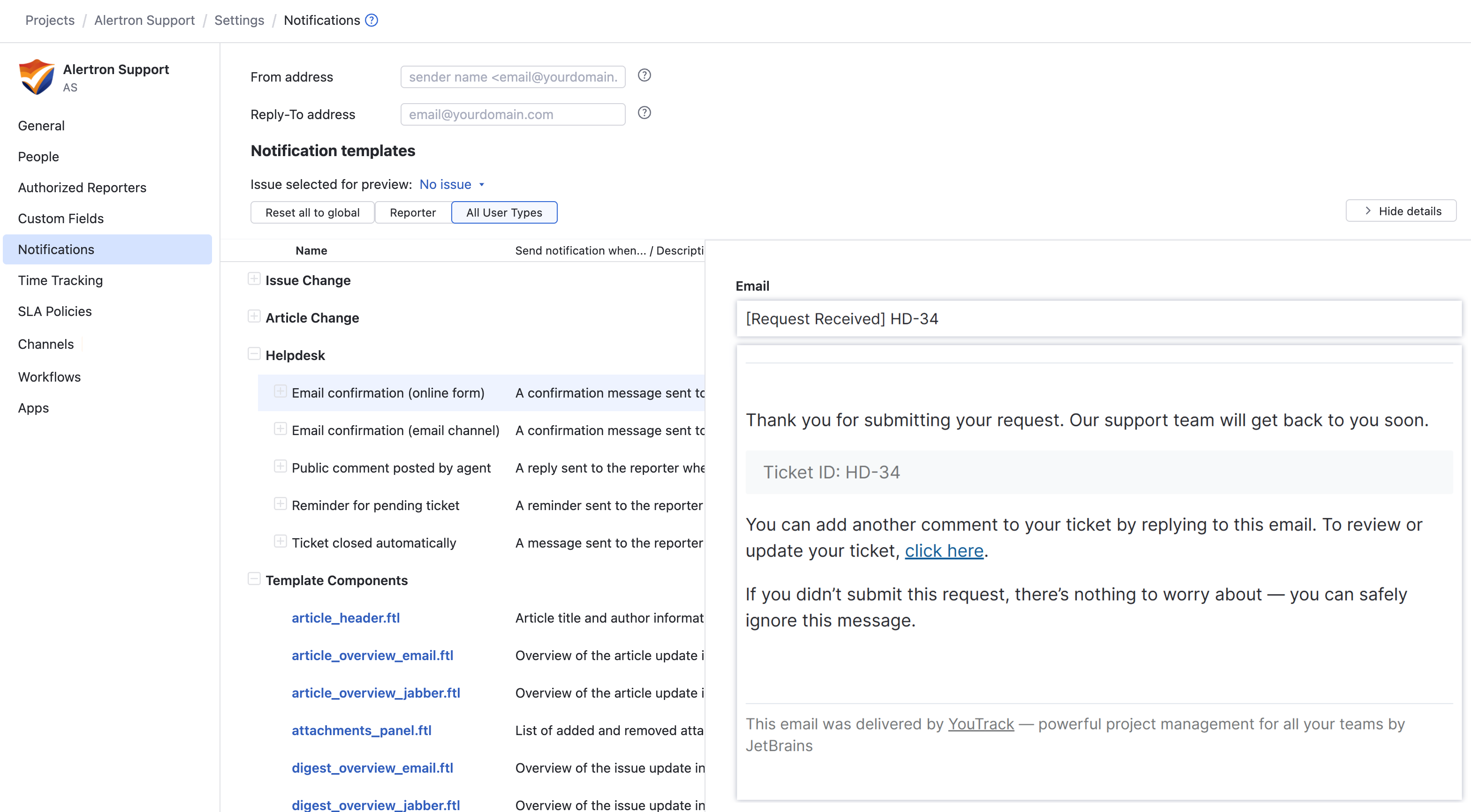Expand Reminder for pending ticket row

click(281, 504)
